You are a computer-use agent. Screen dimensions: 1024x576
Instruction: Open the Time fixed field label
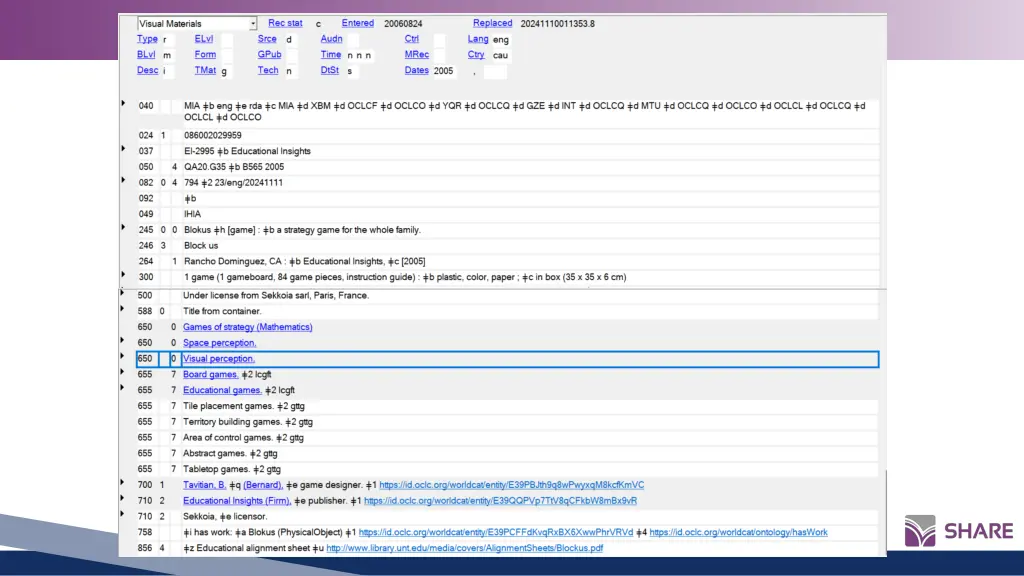[x=330, y=54]
